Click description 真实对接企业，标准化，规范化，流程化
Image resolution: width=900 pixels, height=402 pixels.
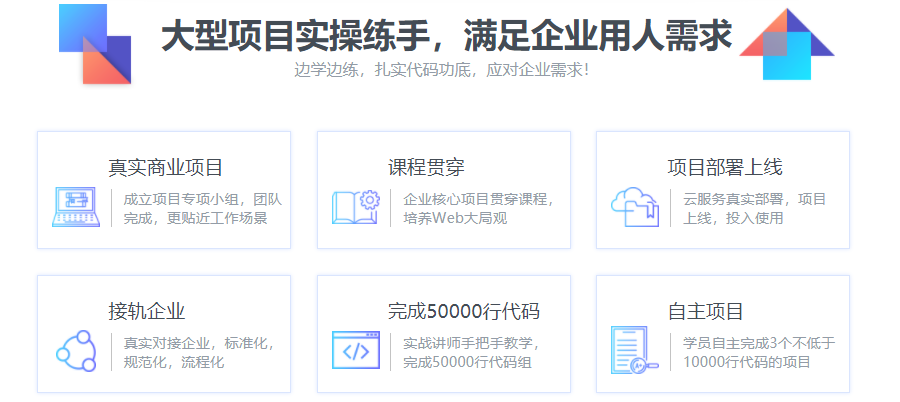click(x=199, y=353)
